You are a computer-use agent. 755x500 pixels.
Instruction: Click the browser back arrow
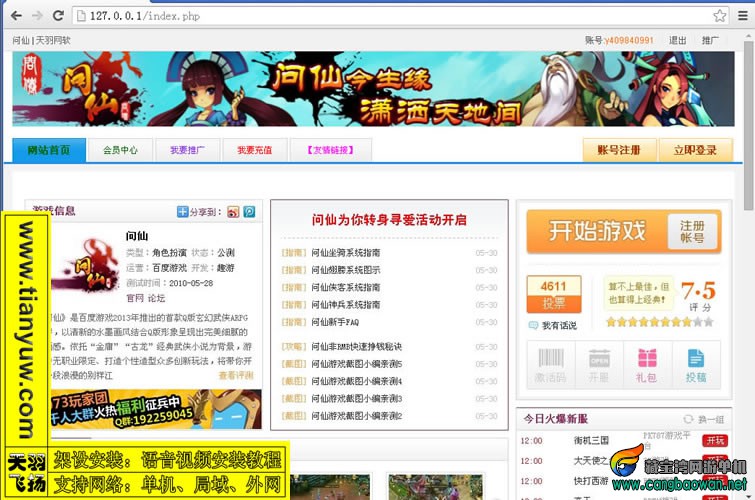[x=16, y=15]
